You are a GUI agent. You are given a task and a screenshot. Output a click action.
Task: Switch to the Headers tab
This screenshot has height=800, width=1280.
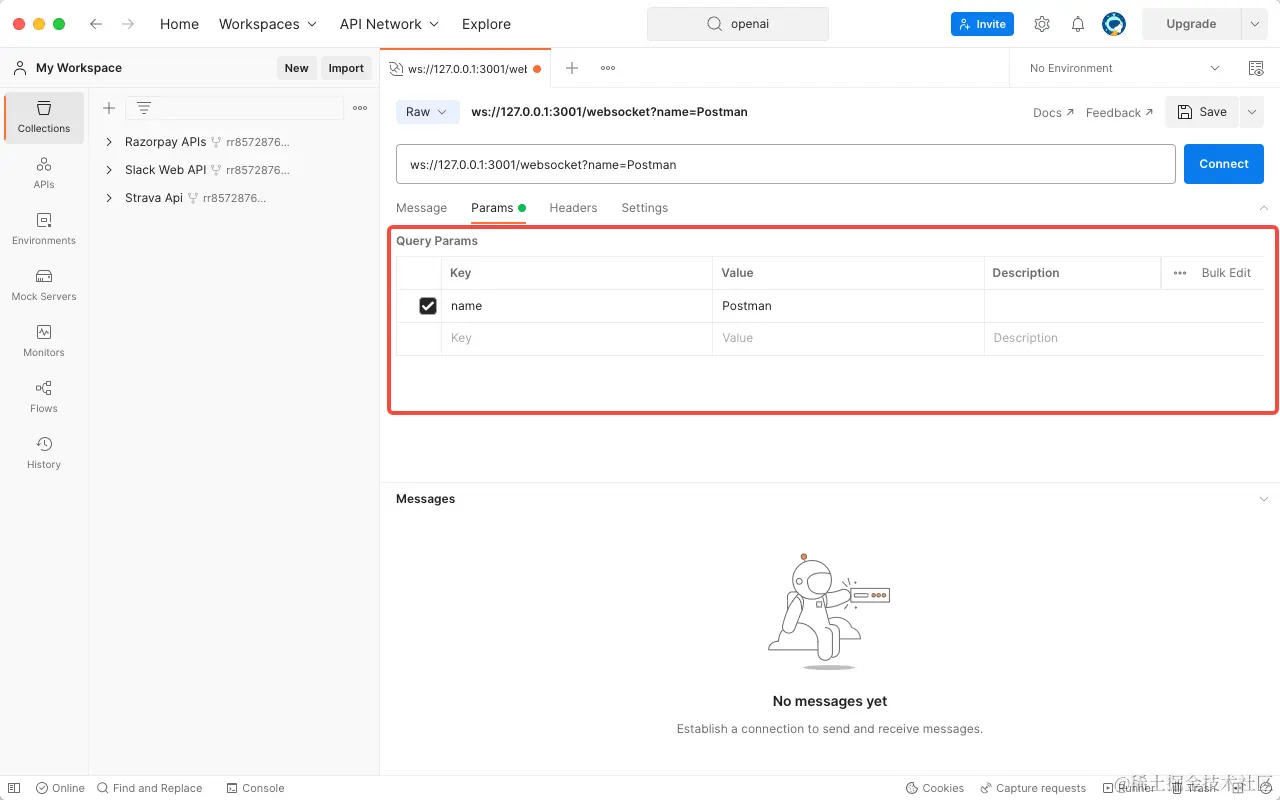click(x=573, y=208)
